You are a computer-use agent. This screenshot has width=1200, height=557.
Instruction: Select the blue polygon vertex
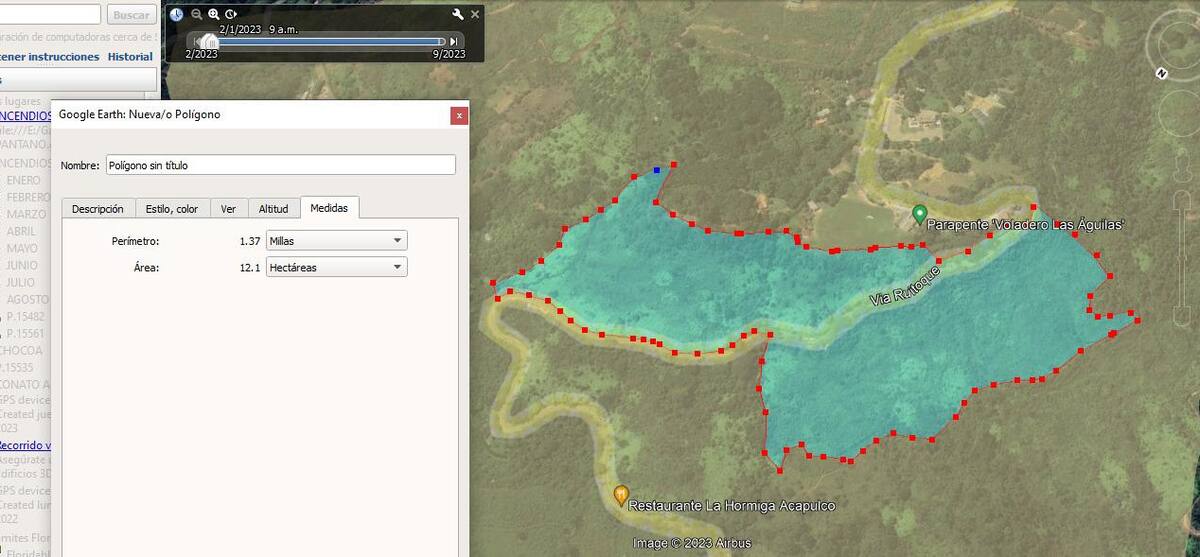tap(656, 171)
